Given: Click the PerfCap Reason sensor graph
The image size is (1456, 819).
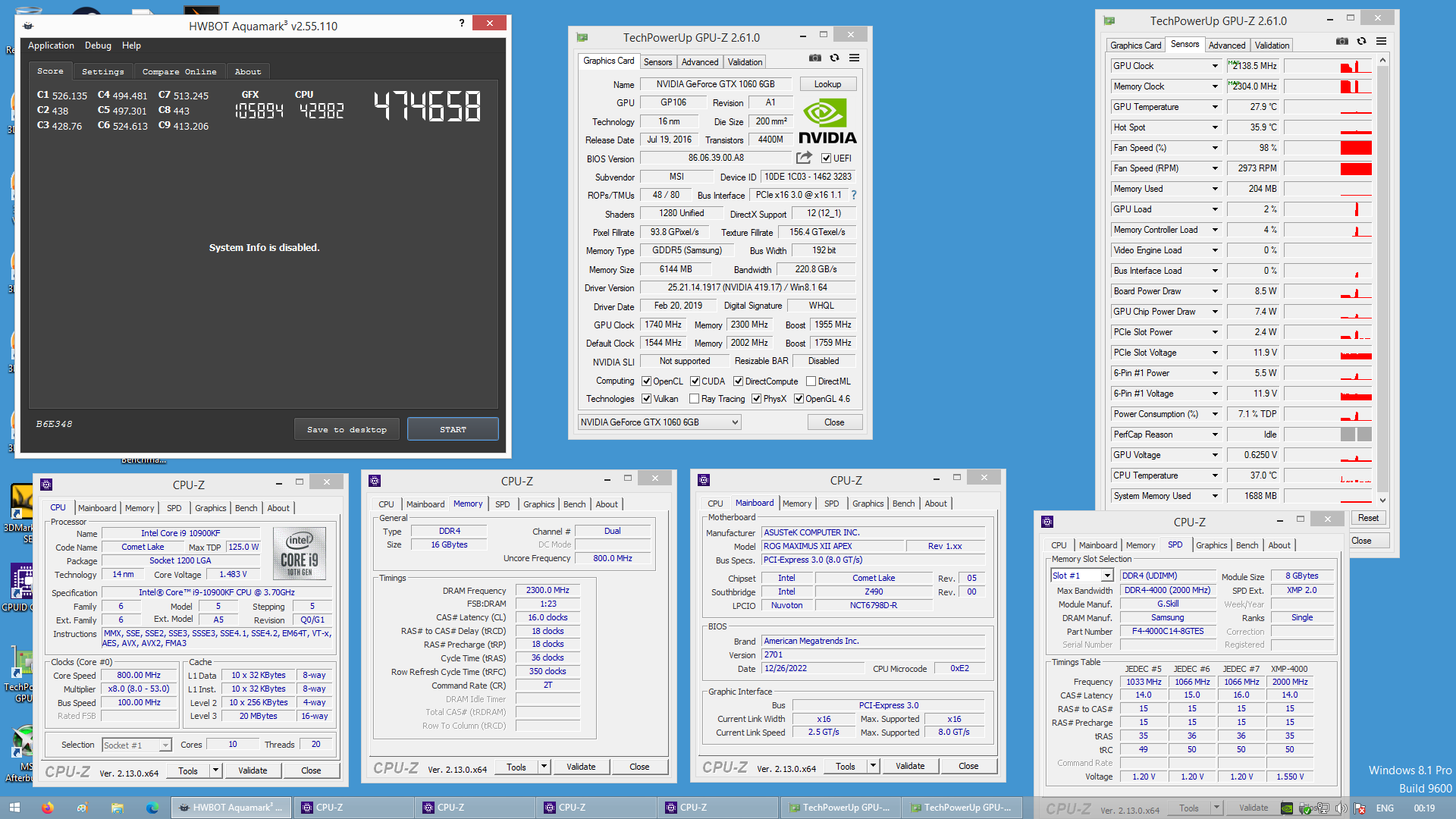Looking at the screenshot, I should (x=1328, y=435).
